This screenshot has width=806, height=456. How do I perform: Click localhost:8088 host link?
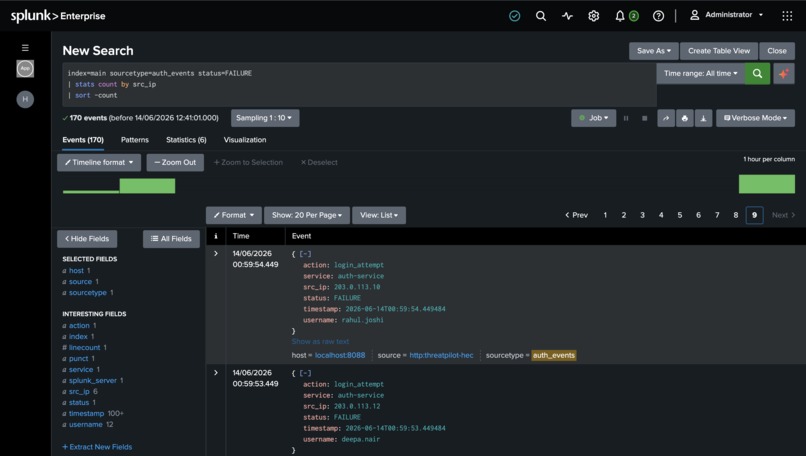pos(340,355)
